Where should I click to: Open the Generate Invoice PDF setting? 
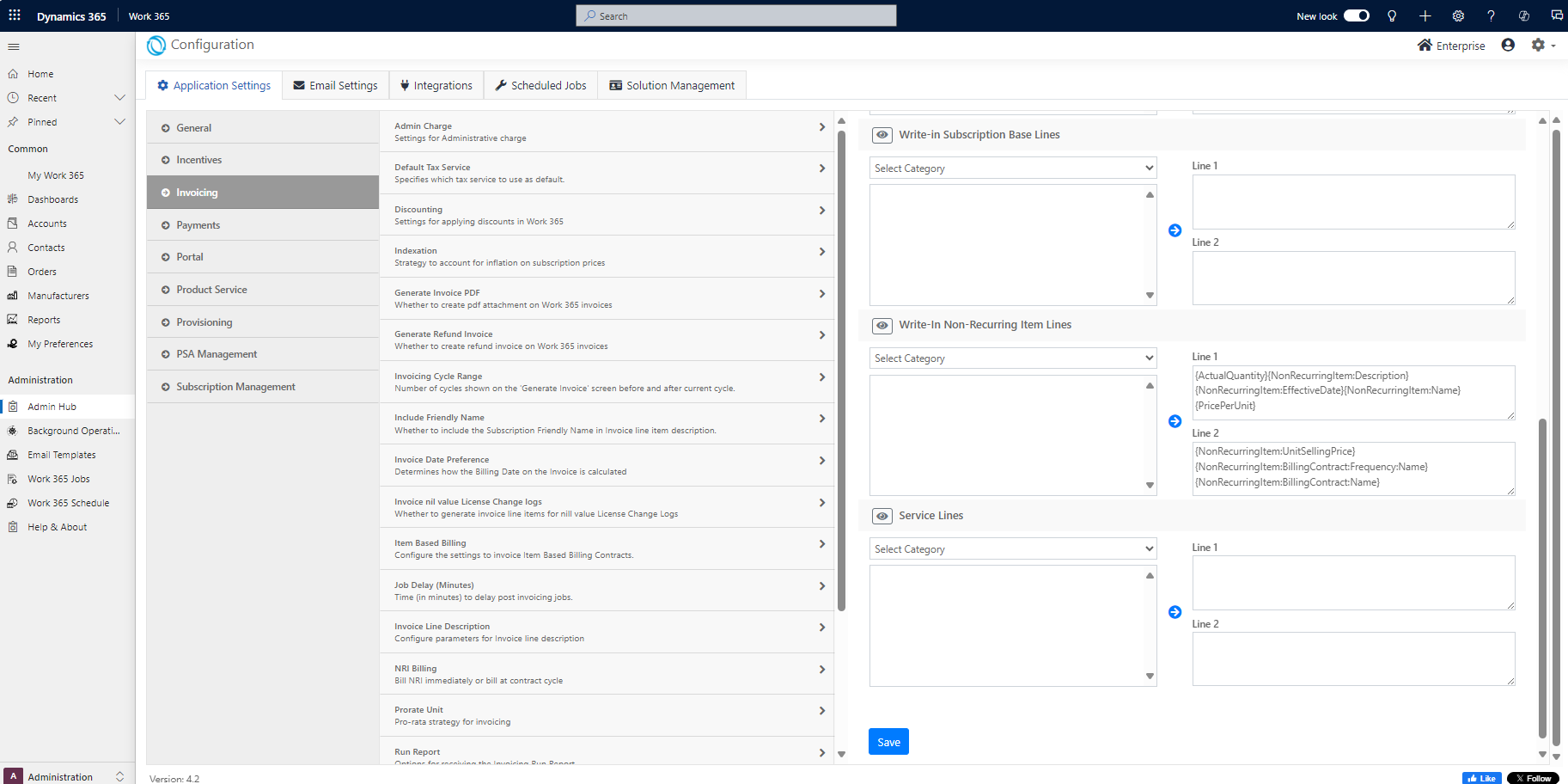click(x=607, y=299)
